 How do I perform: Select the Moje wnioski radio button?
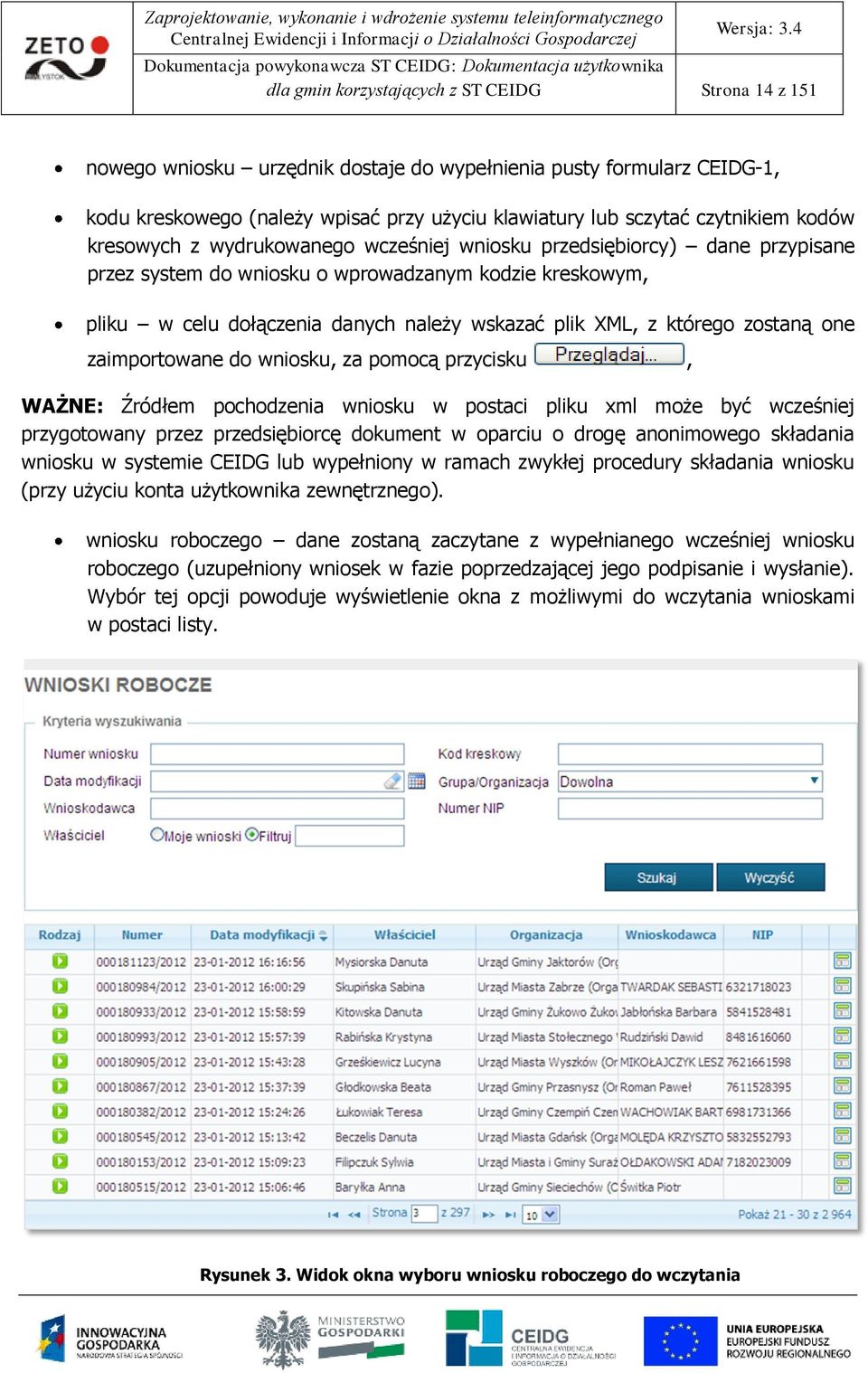tap(157, 834)
